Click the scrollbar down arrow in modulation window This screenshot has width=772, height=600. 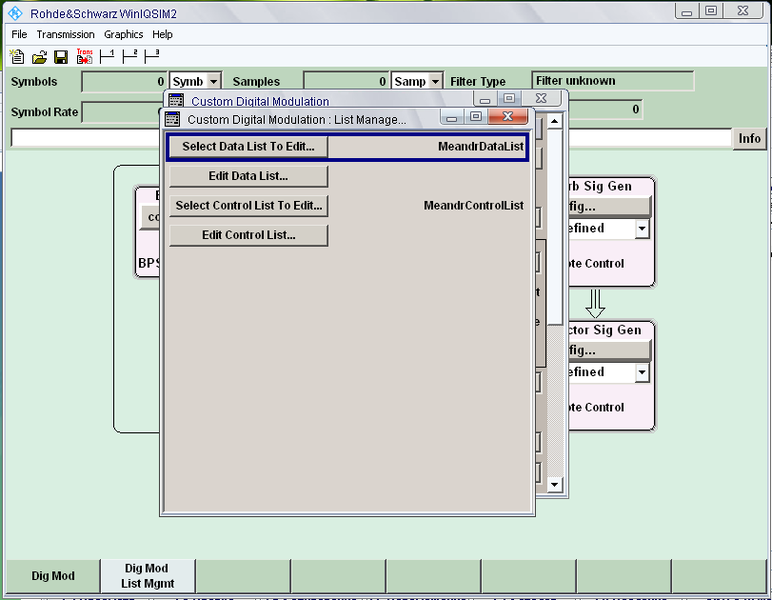pos(556,484)
